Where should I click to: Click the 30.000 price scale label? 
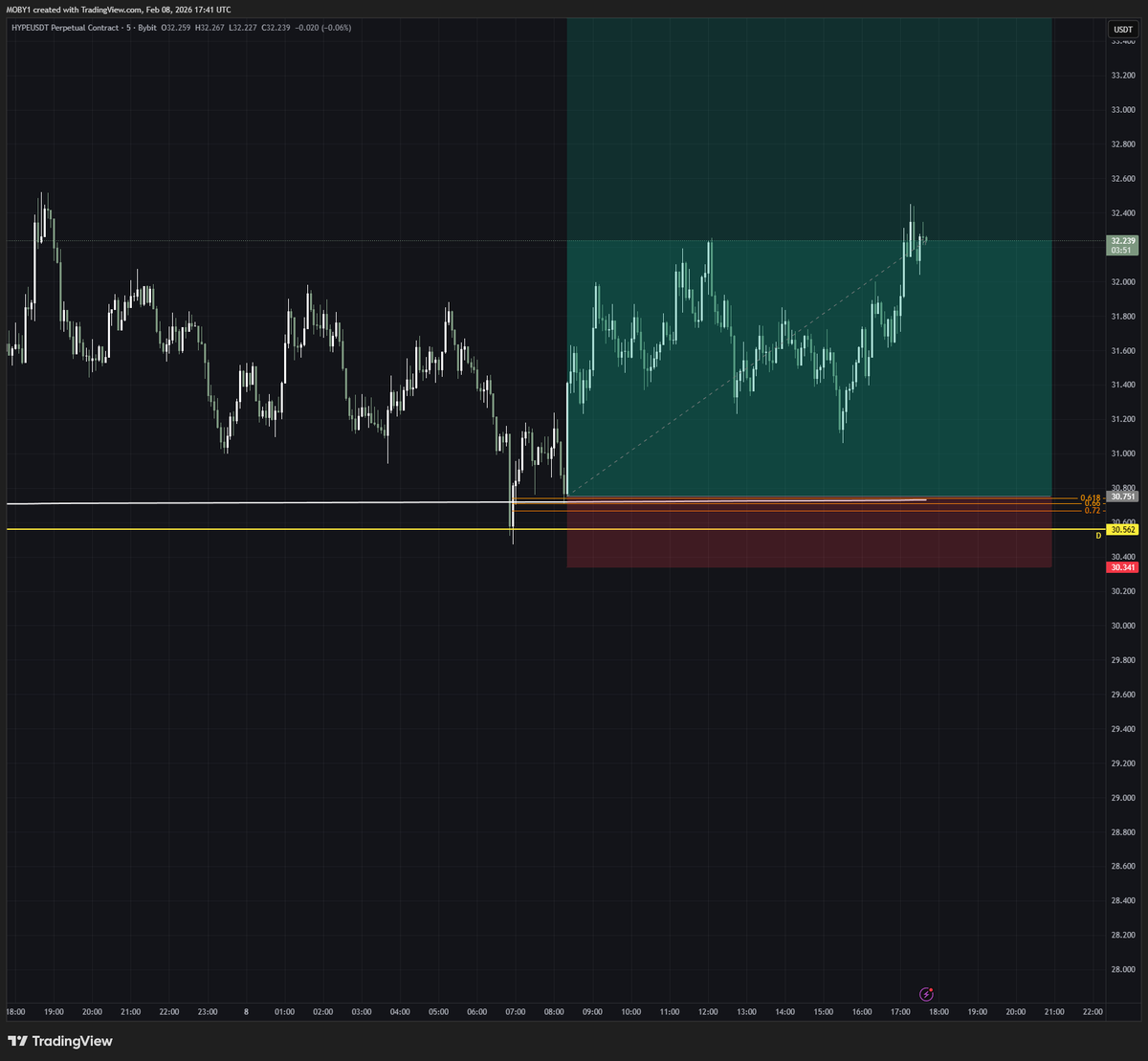(x=1122, y=626)
